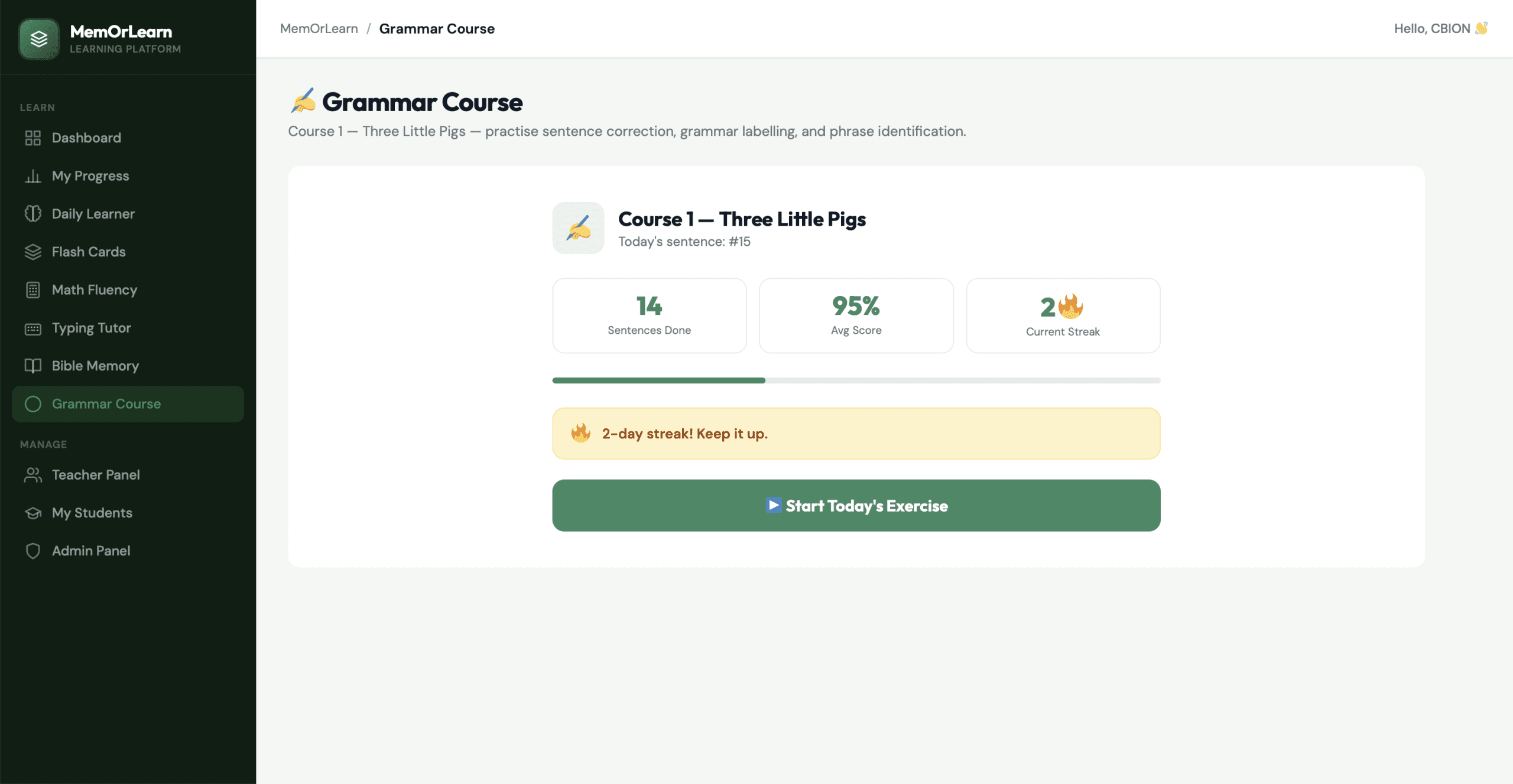Open Flash Cards section
The height and width of the screenshot is (784, 1513).
coord(128,252)
